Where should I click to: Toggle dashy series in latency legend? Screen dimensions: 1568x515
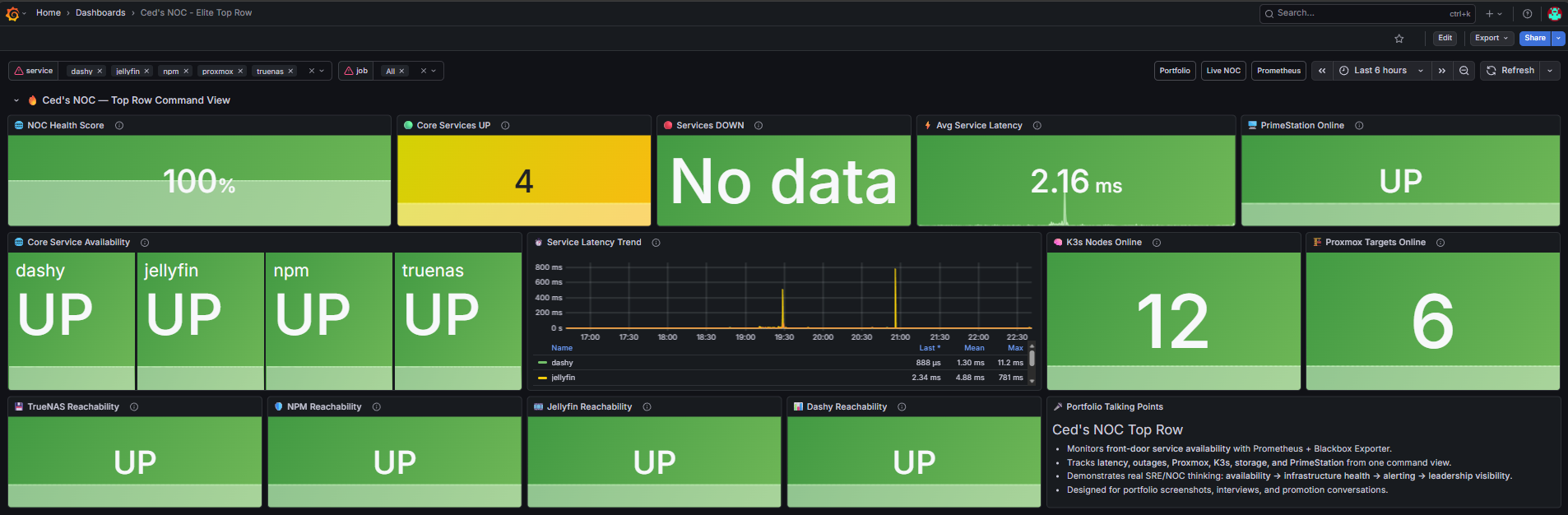[563, 363]
